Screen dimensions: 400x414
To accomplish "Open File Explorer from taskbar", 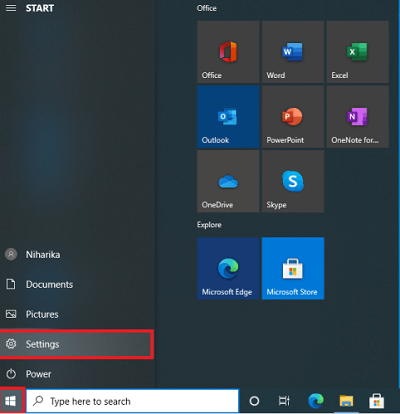I will pyautogui.click(x=346, y=401).
